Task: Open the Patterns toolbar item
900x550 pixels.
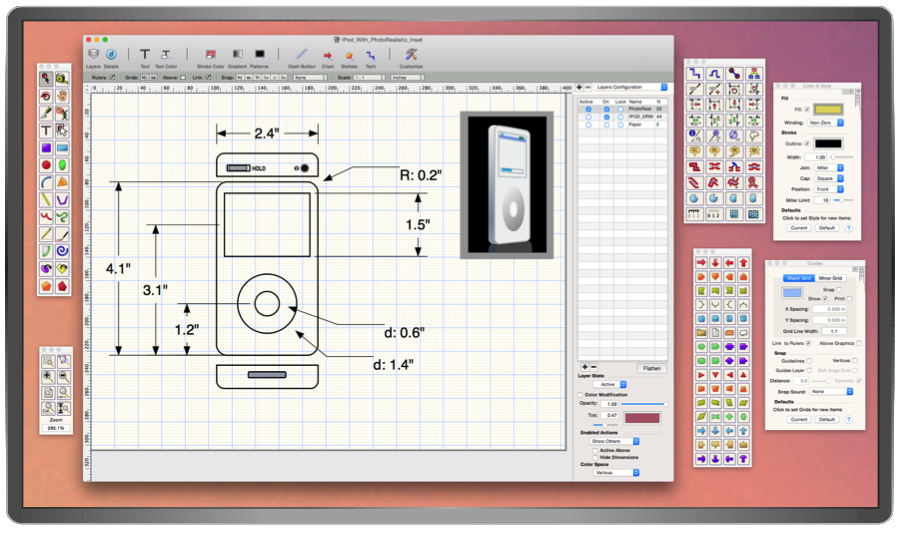Action: click(259, 54)
